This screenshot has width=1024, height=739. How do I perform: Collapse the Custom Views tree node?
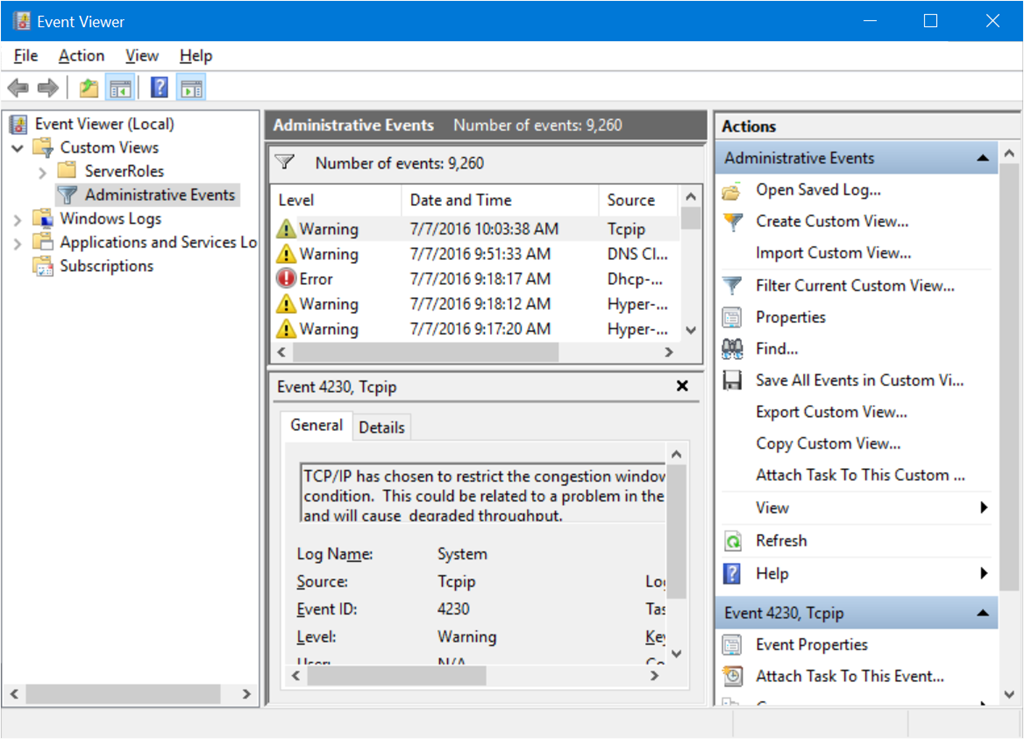click(x=18, y=148)
